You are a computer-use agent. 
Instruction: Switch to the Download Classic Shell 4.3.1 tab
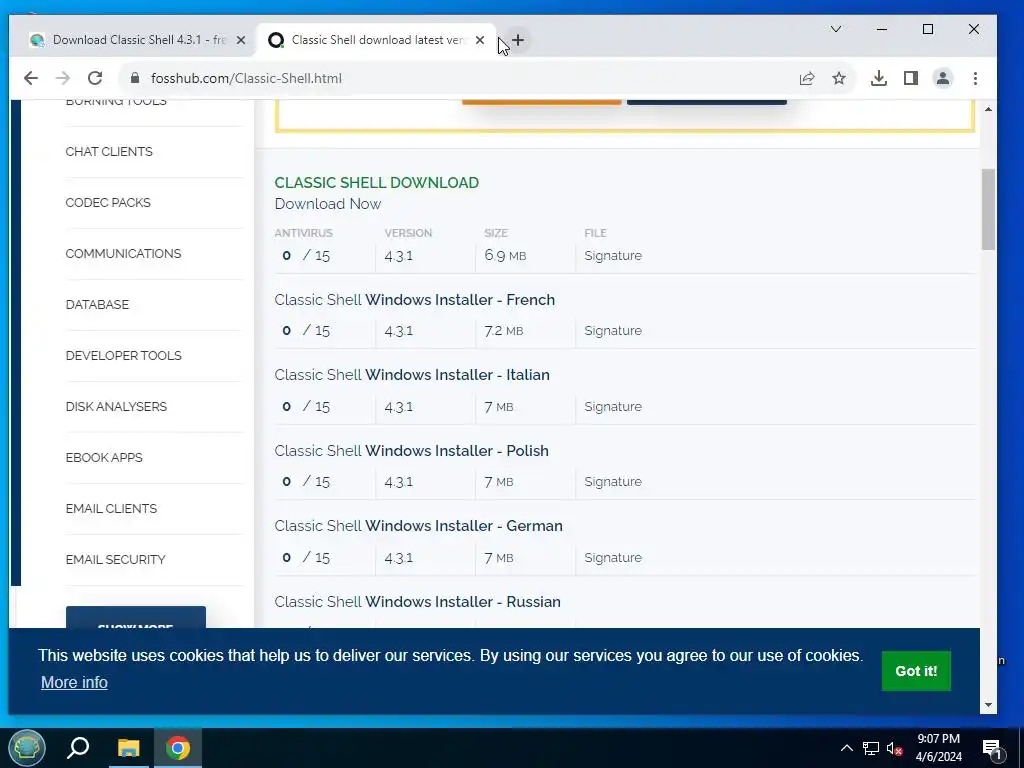click(x=138, y=40)
